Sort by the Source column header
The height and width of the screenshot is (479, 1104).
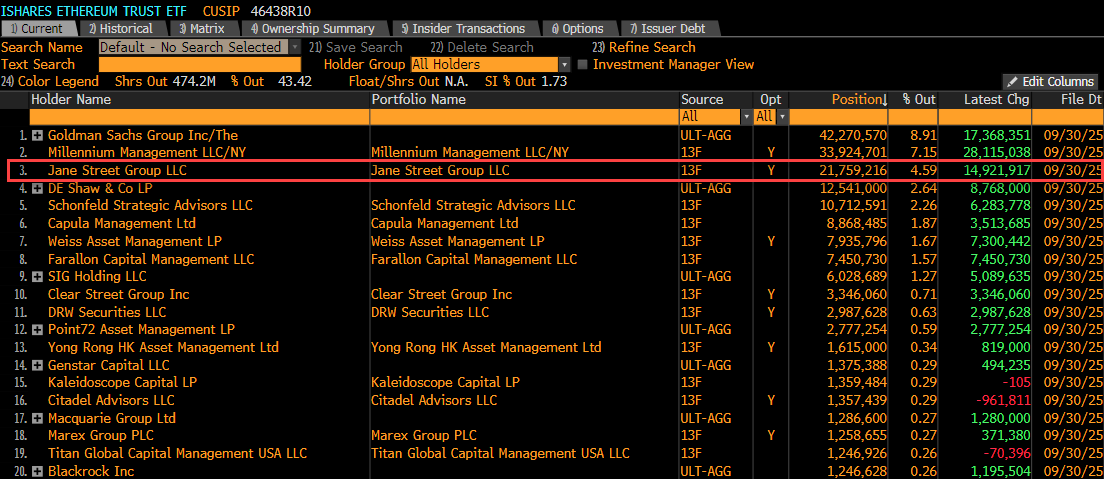pyautogui.click(x=702, y=99)
